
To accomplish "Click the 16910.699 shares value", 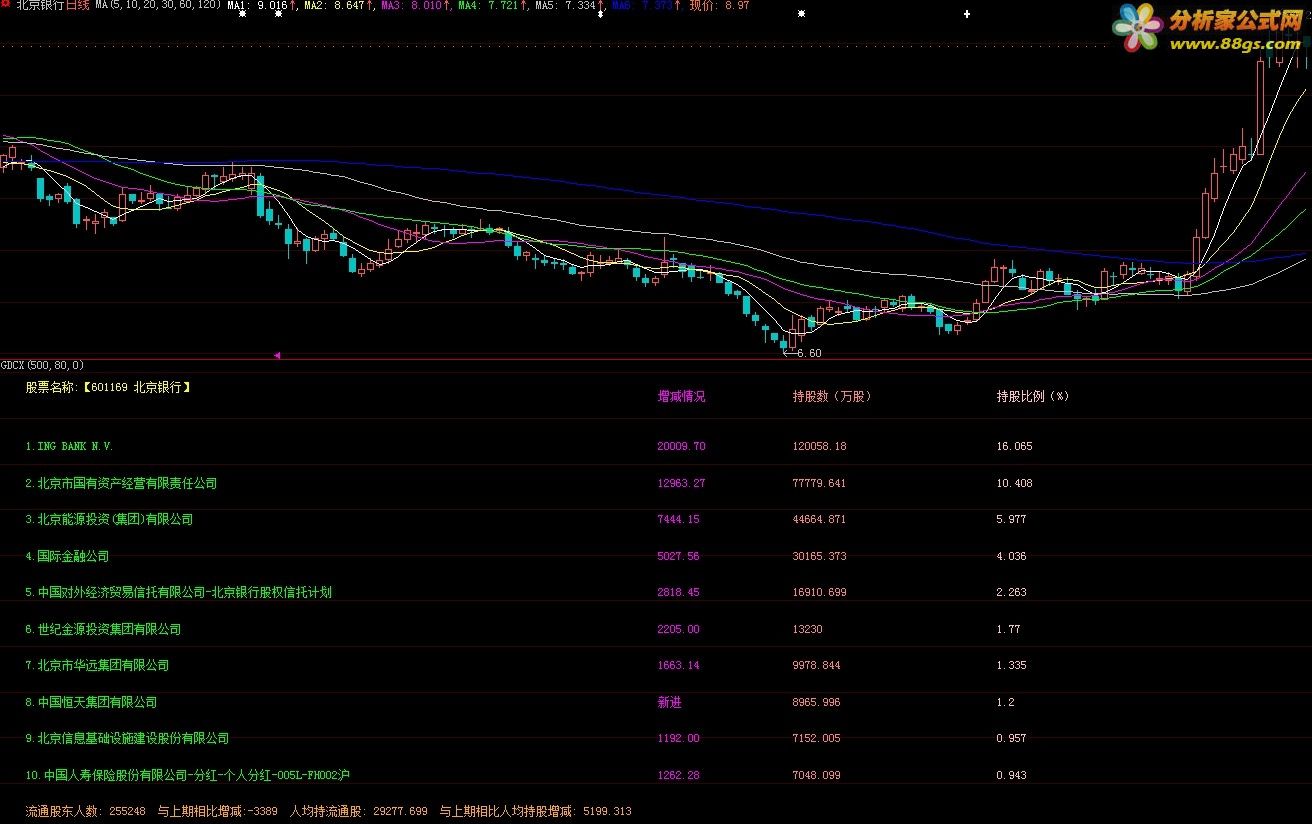I will click(820, 592).
